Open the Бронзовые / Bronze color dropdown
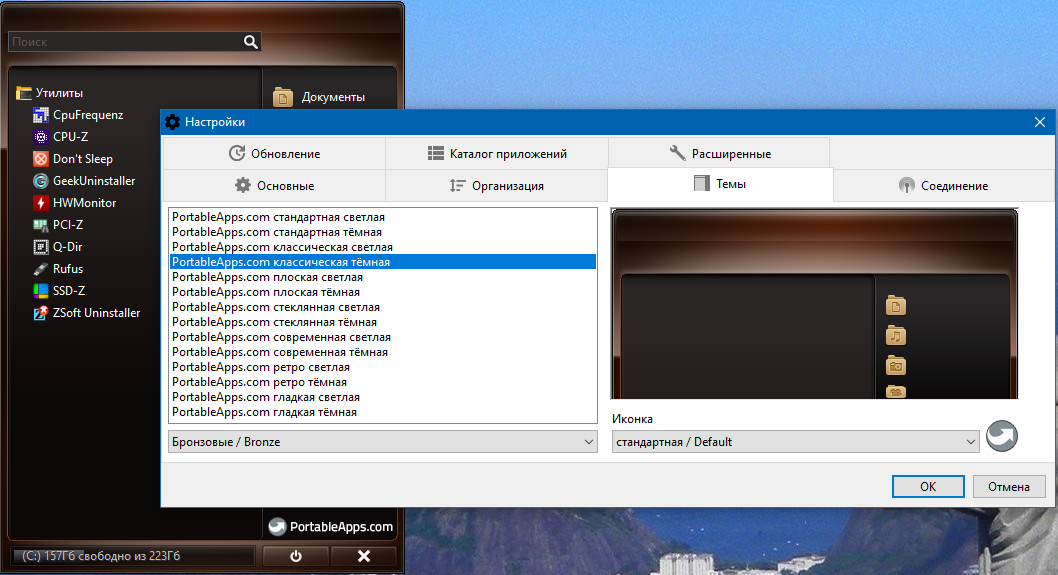1058x575 pixels. (x=383, y=441)
